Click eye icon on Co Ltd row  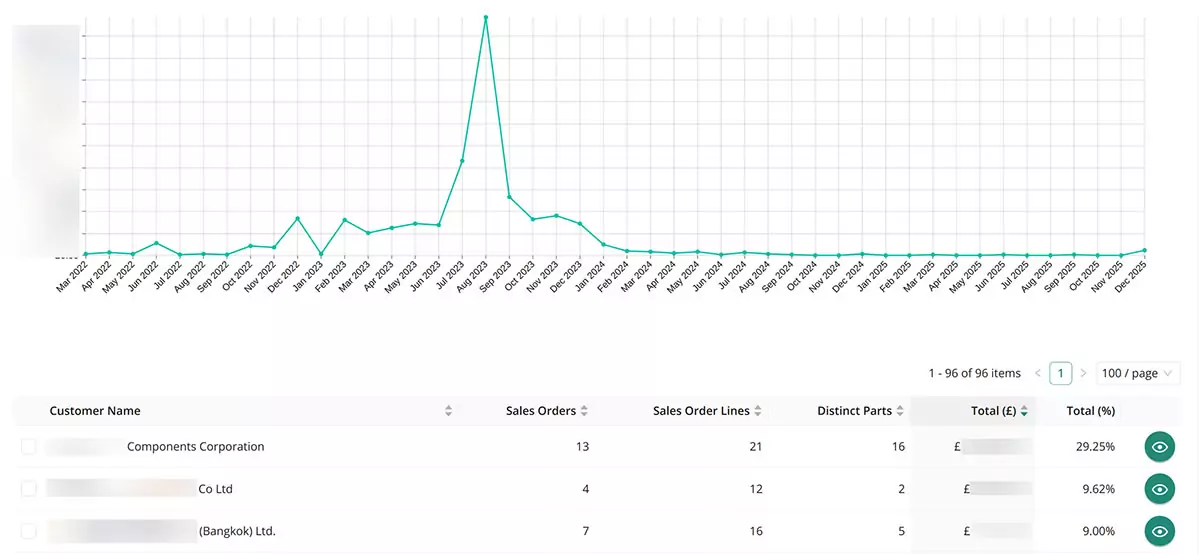point(1159,489)
